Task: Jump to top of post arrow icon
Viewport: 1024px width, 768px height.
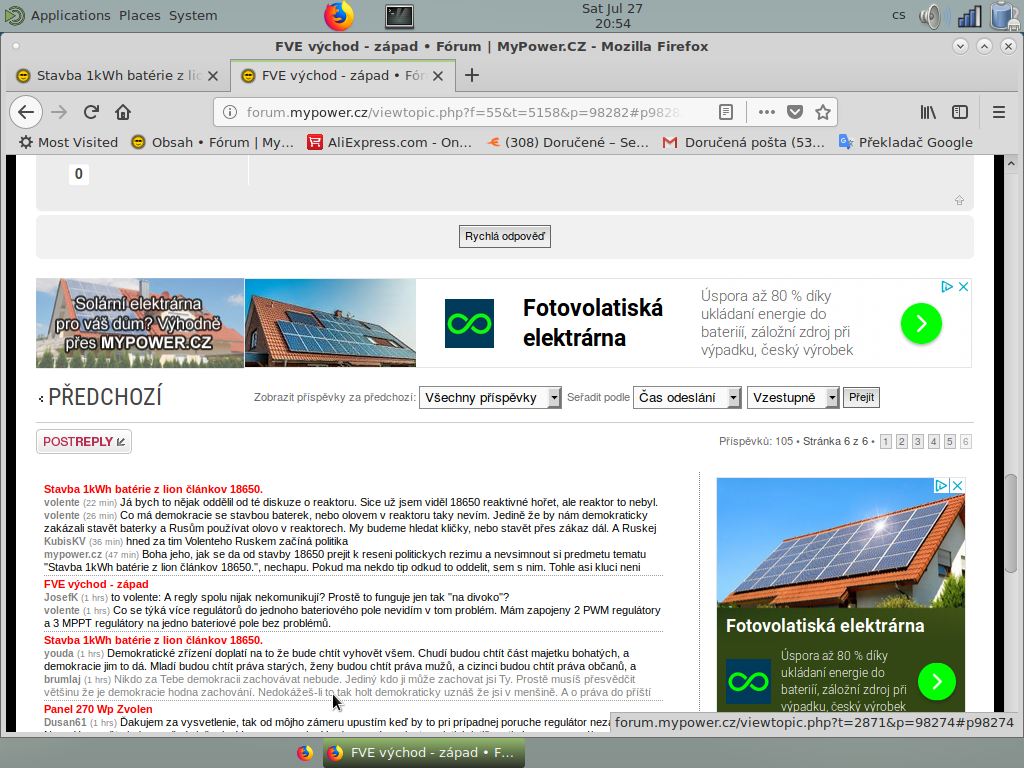Action: [x=959, y=200]
